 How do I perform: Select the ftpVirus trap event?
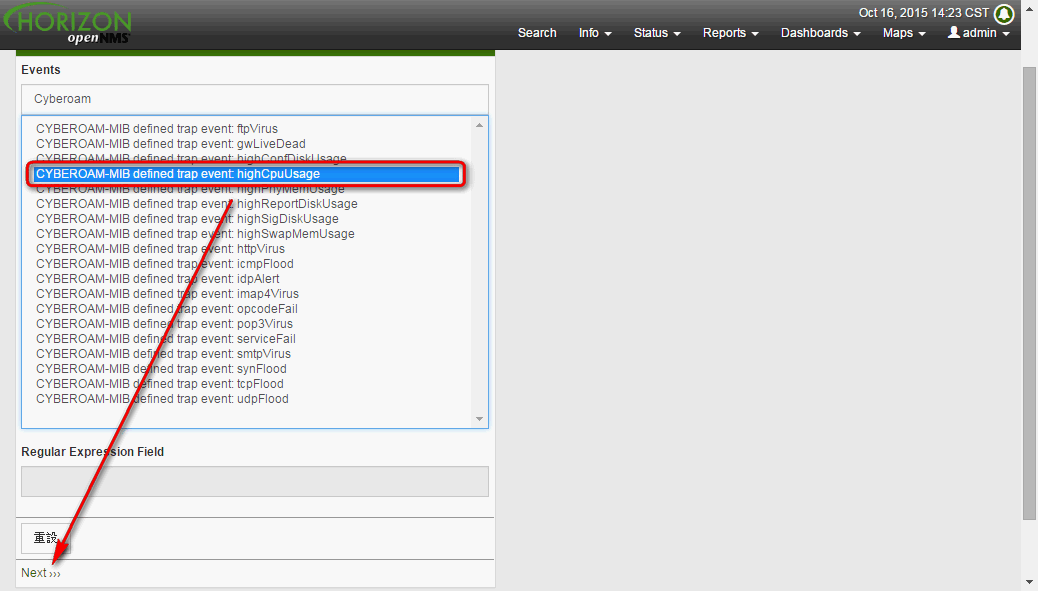tap(157, 128)
